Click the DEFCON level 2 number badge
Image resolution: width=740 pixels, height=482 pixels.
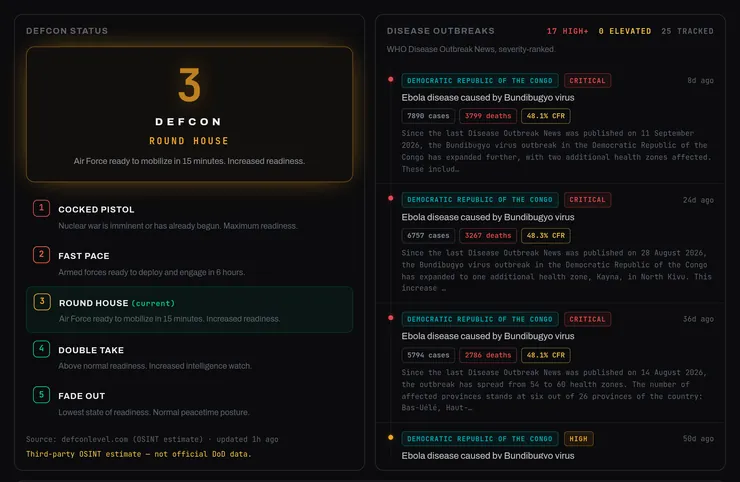pos(42,254)
